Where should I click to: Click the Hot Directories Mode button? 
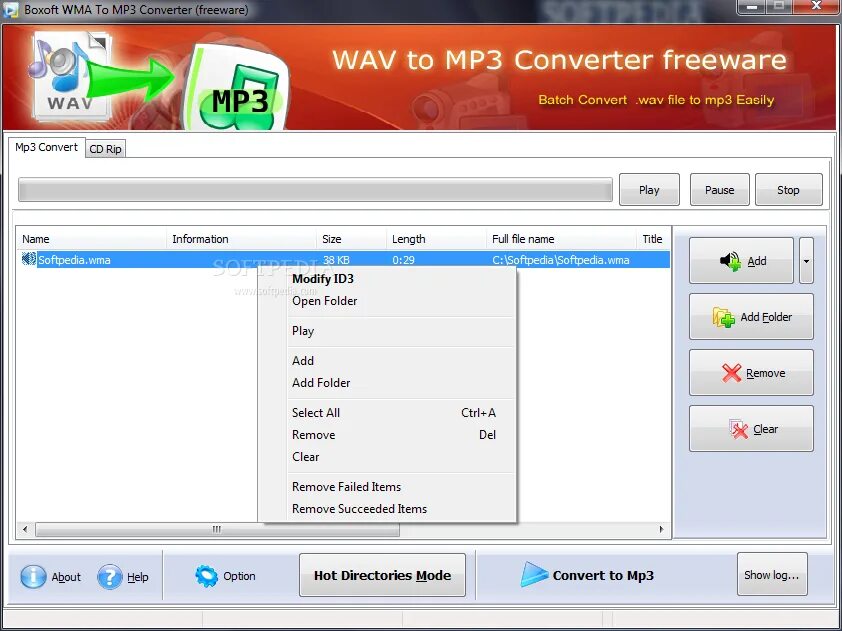382,575
